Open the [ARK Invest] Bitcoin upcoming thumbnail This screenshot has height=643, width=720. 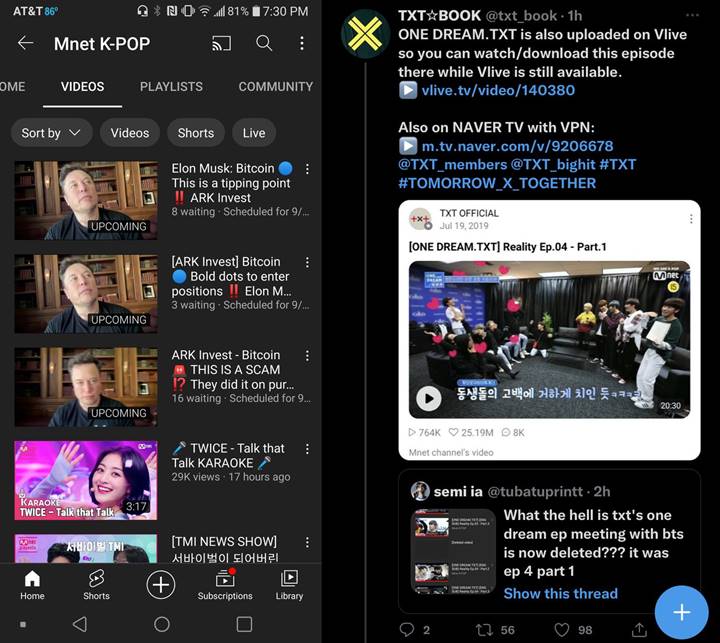(86, 293)
